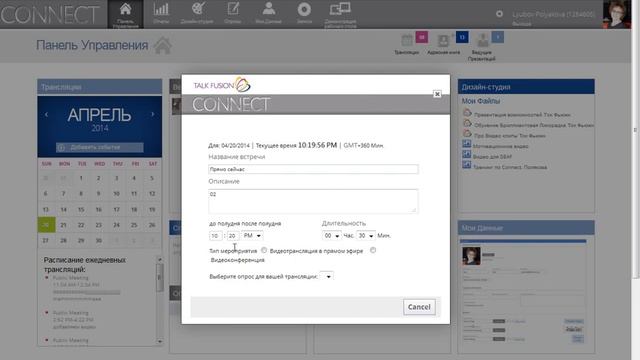Click the profile photo in the top bar
640x360 pixels.
[x=617, y=14]
